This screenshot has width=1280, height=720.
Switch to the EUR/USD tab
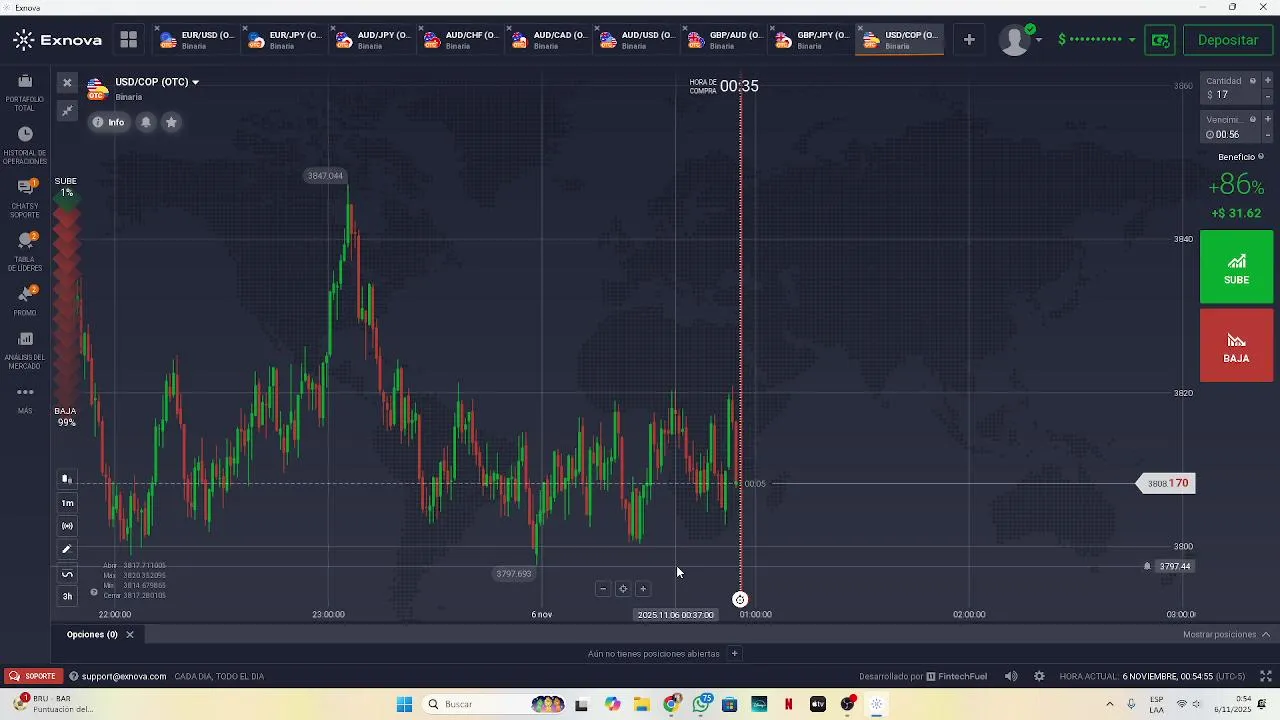pos(196,40)
